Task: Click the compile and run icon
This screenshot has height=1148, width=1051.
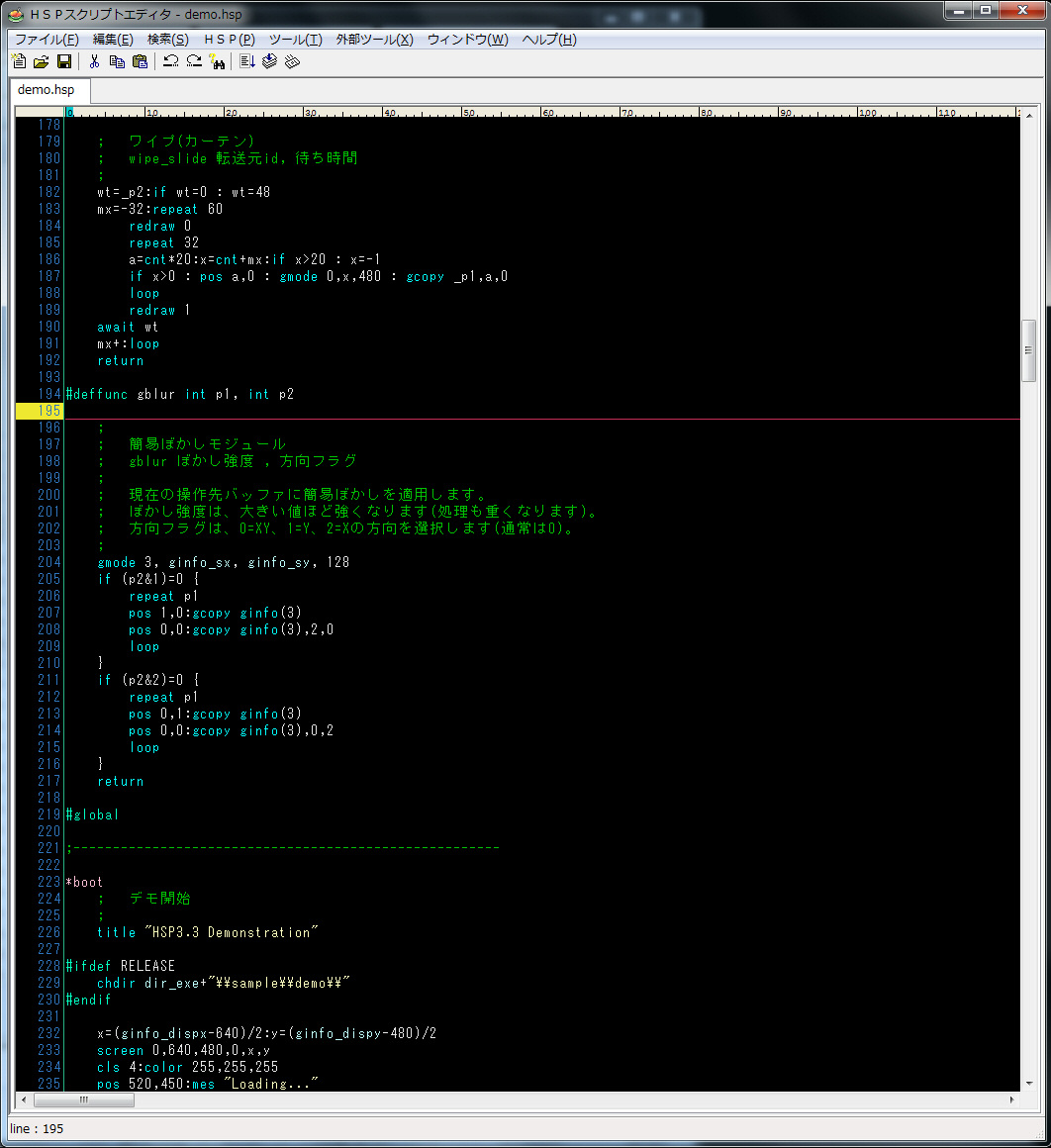Action: pyautogui.click(x=246, y=61)
